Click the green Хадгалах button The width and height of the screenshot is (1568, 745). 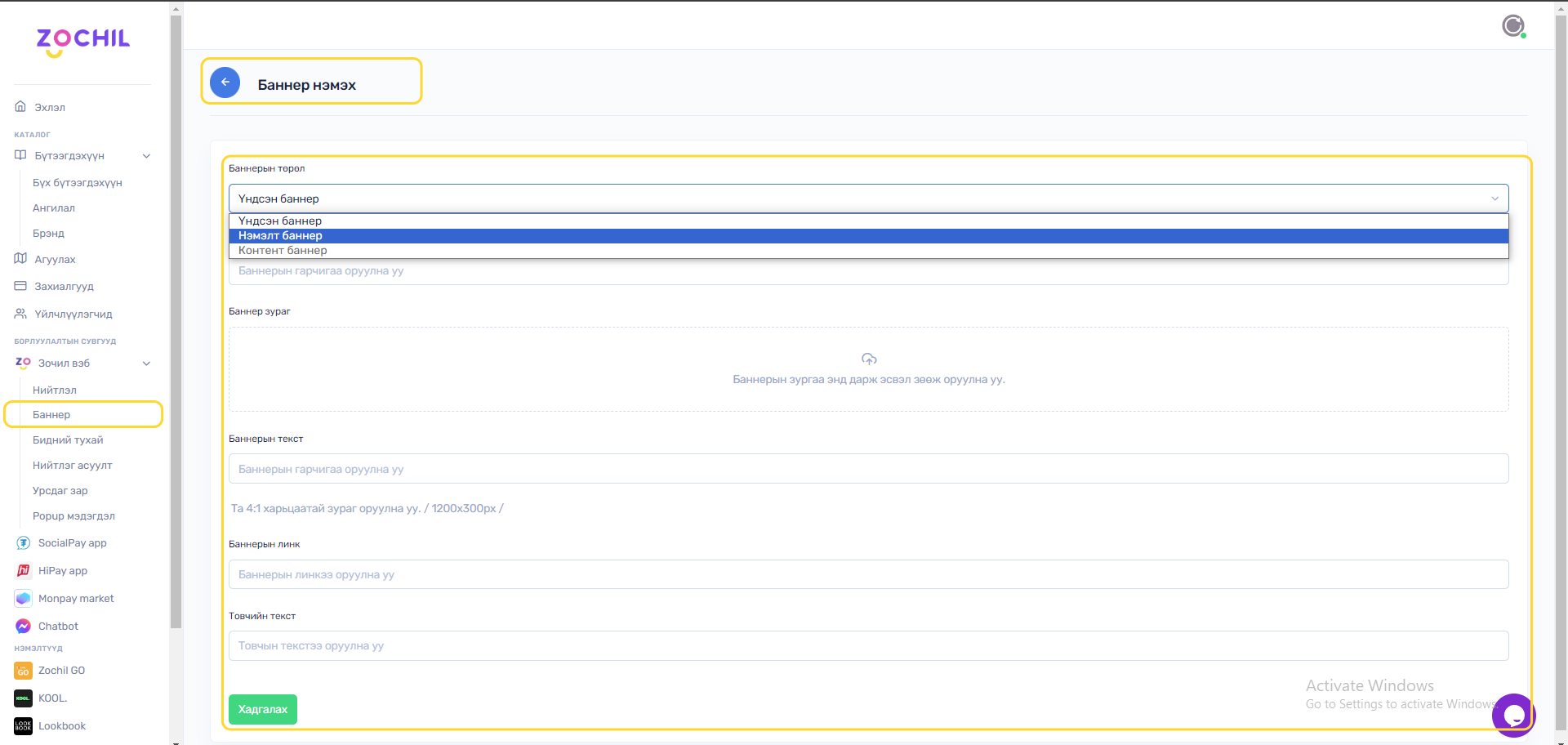[x=262, y=709]
